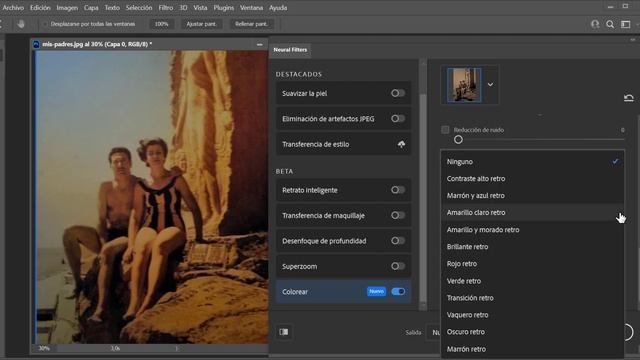Click the reset parameters arrow icon
The height and width of the screenshot is (360, 640).
(629, 98)
